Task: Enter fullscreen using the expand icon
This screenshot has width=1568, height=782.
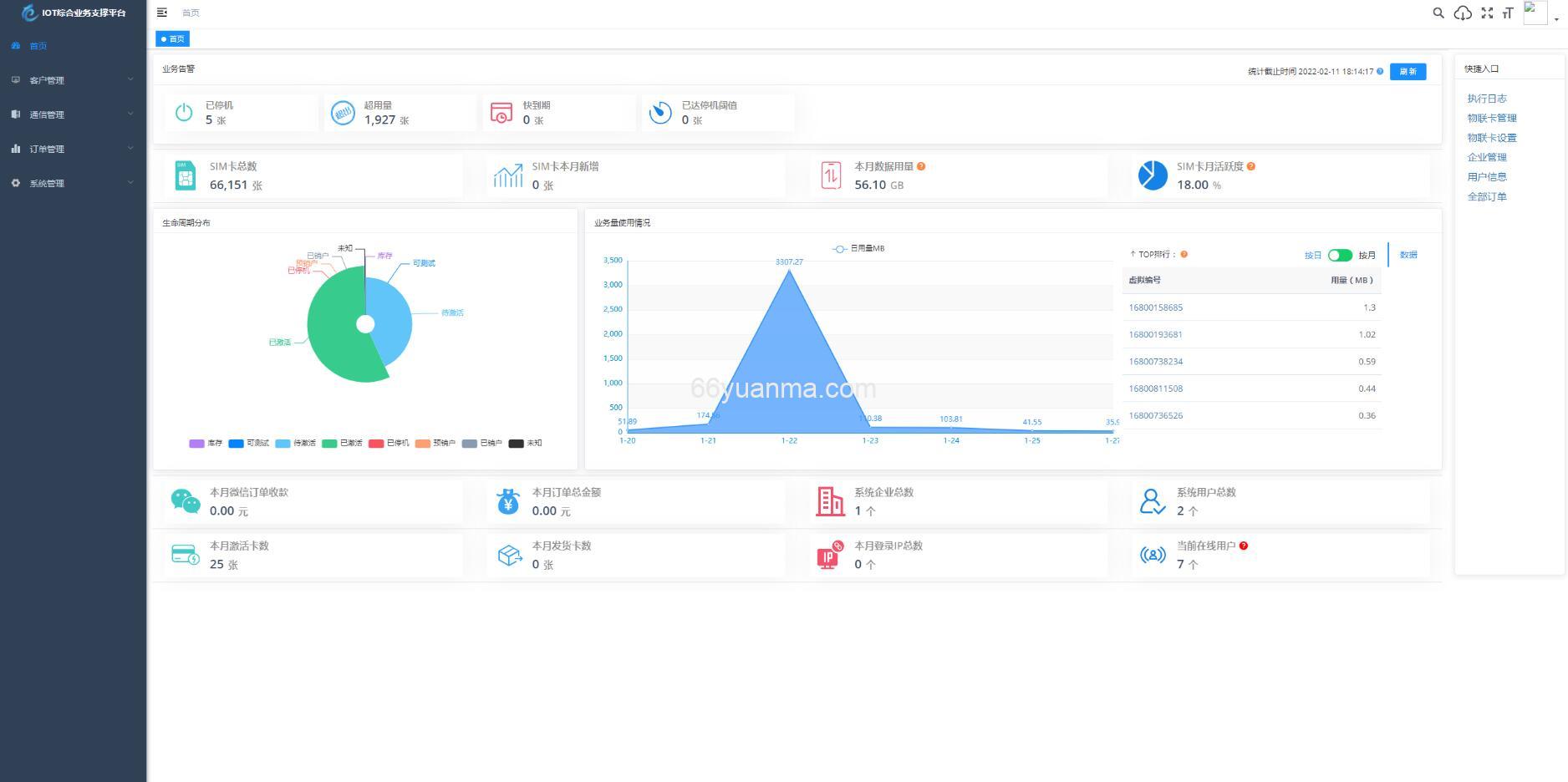Action: tap(1487, 13)
